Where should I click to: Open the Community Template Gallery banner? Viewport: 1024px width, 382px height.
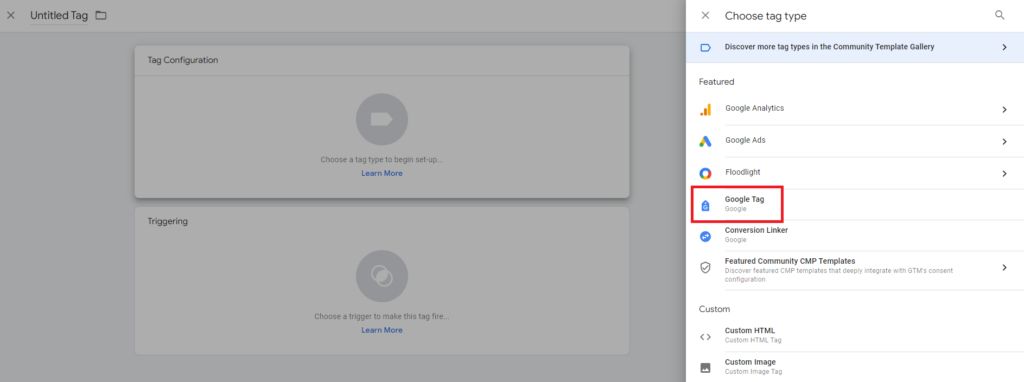pos(855,48)
